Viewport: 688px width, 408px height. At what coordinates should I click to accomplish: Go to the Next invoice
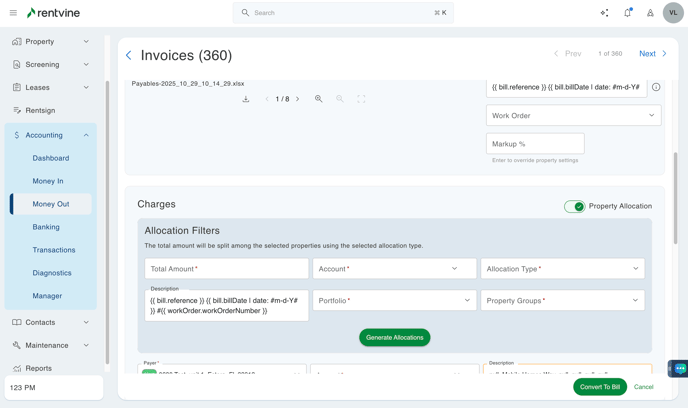pyautogui.click(x=652, y=54)
